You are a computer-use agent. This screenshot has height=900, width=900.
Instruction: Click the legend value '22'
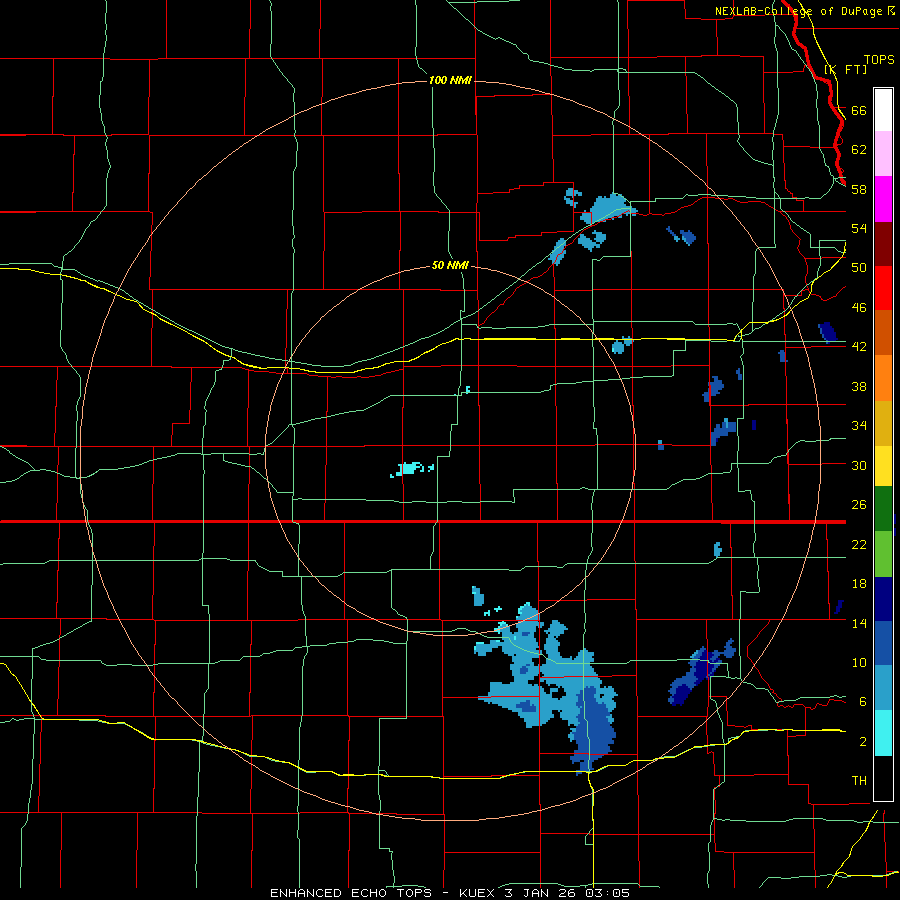(x=859, y=544)
